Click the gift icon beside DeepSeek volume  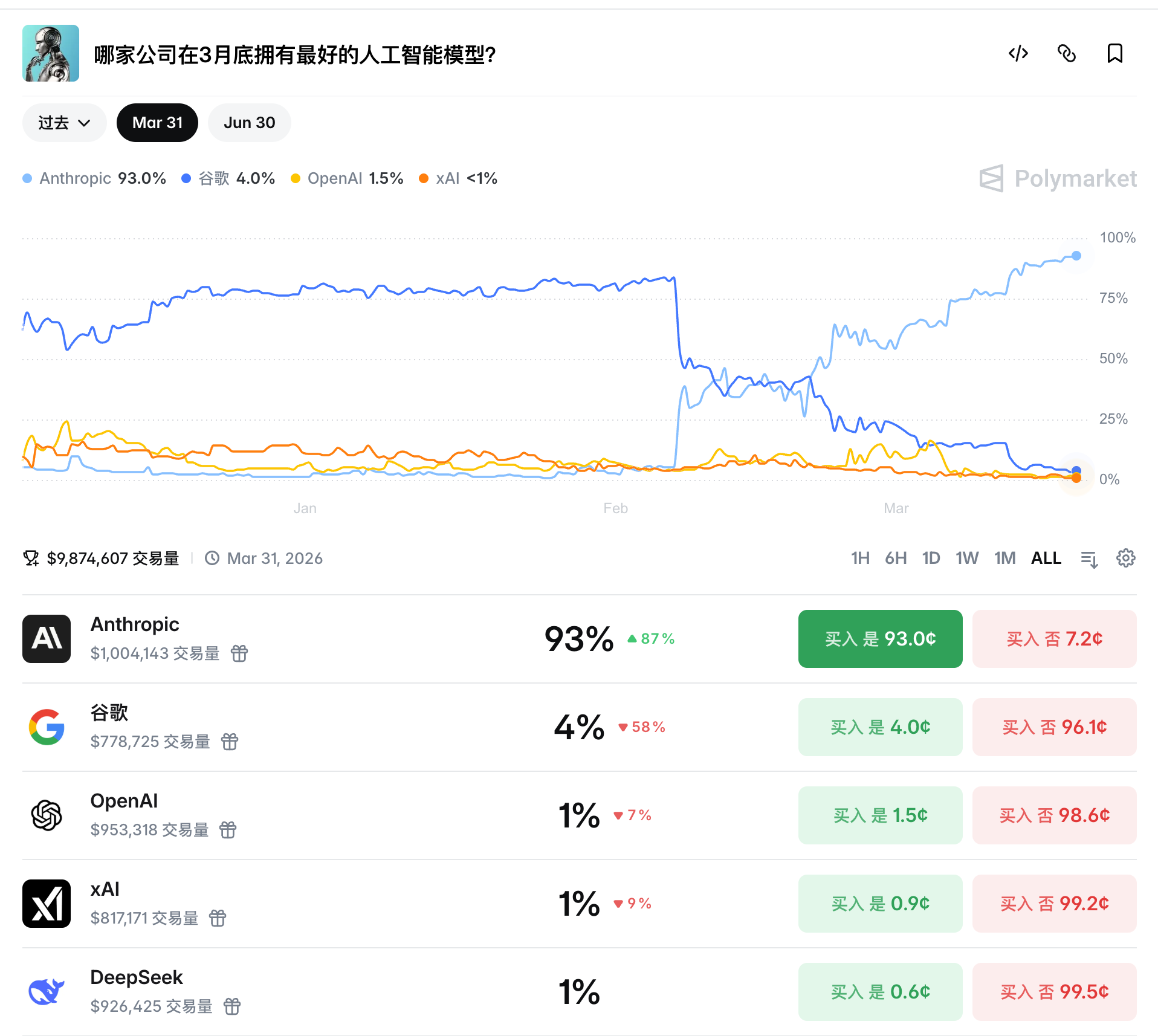232,1006
